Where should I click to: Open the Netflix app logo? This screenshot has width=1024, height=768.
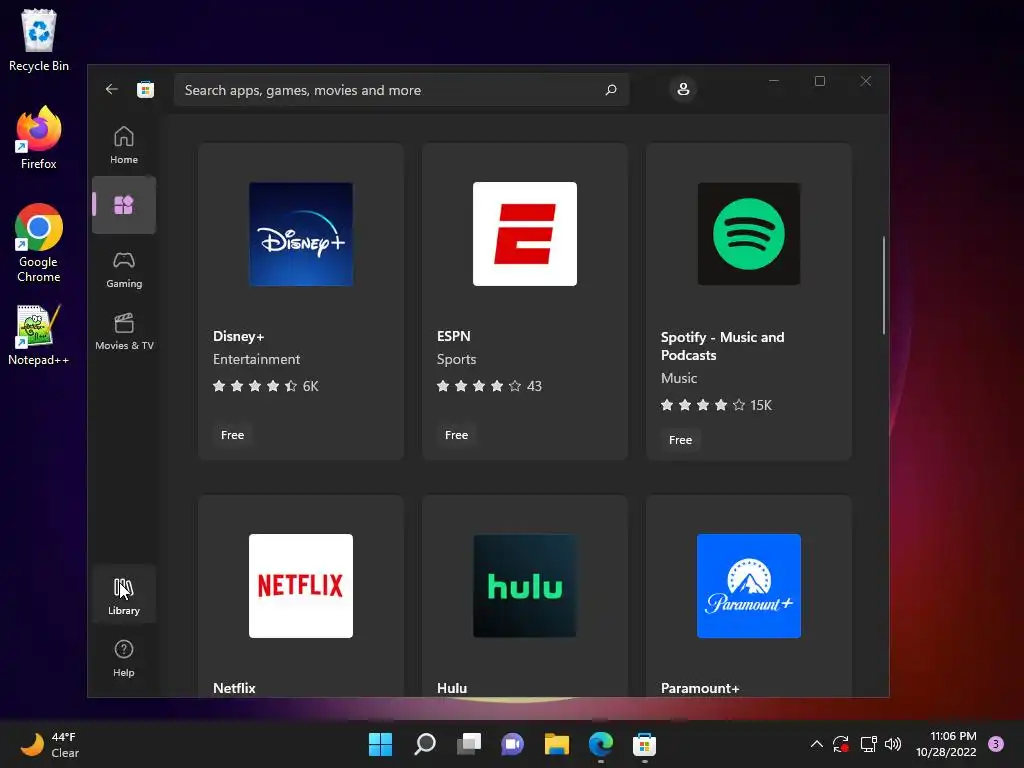[301, 586]
